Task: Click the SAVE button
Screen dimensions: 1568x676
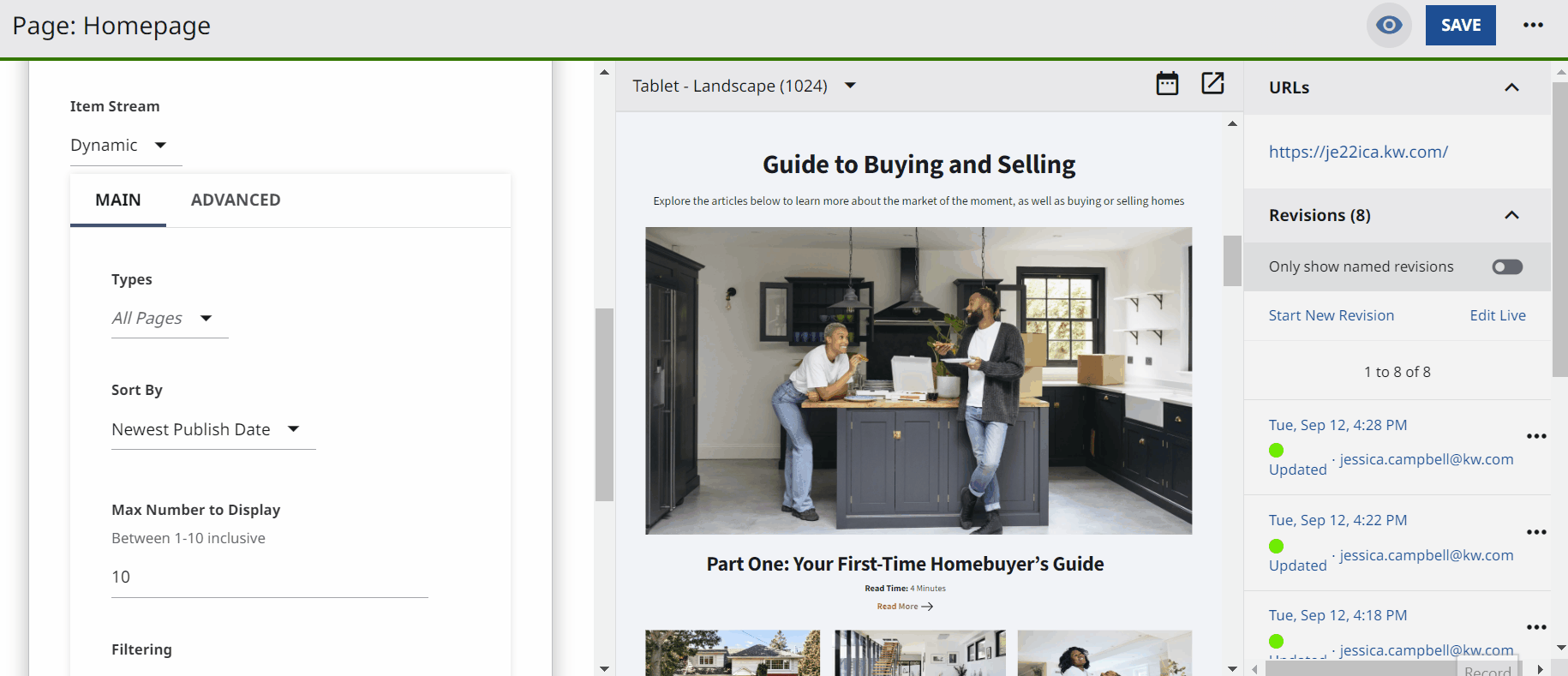Action: 1460,25
